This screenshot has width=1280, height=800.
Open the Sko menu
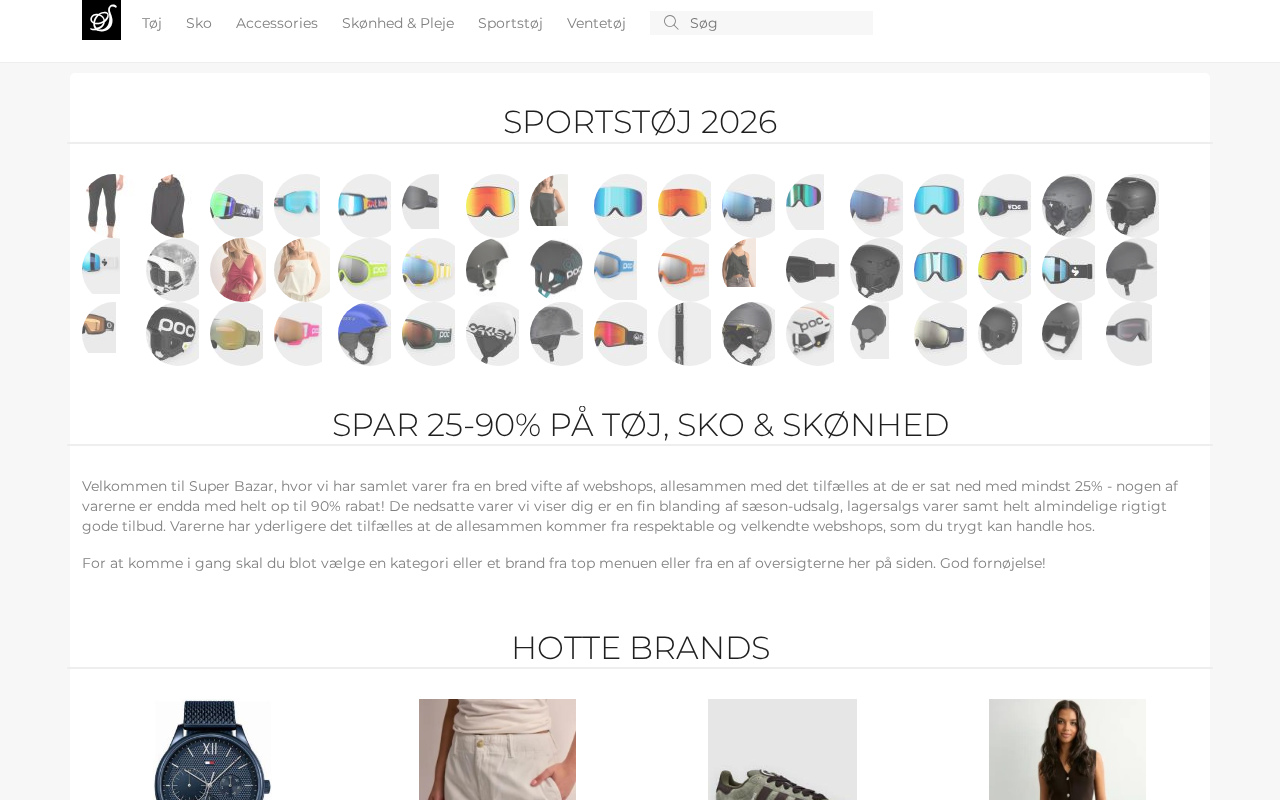199,23
